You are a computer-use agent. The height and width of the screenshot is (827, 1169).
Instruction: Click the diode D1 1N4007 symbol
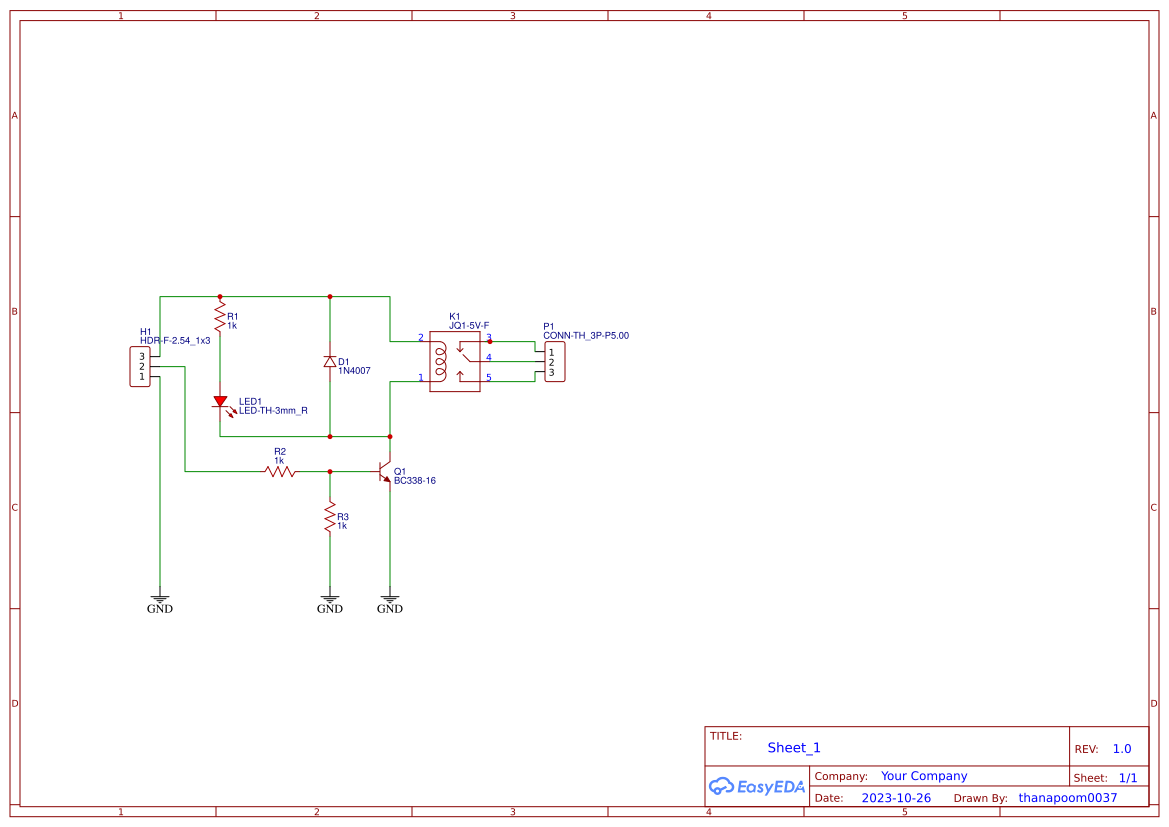pos(330,362)
